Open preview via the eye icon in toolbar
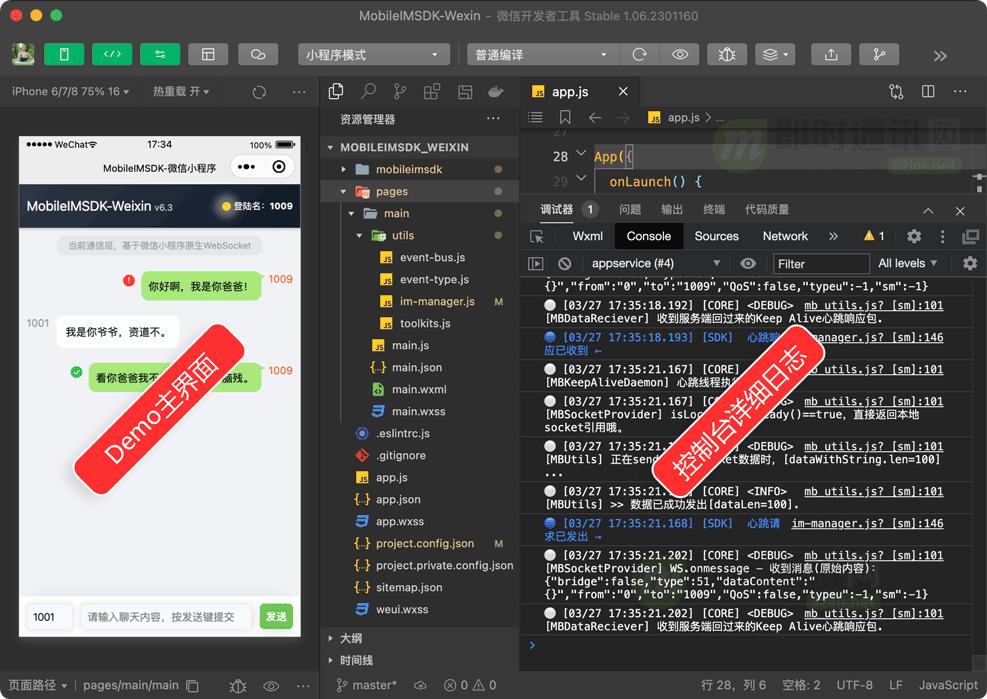 click(x=679, y=54)
